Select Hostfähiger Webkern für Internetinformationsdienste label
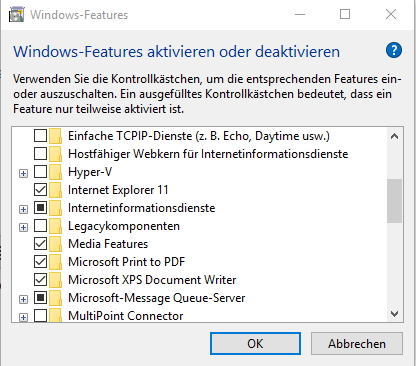The width and height of the screenshot is (416, 366). pos(208,154)
